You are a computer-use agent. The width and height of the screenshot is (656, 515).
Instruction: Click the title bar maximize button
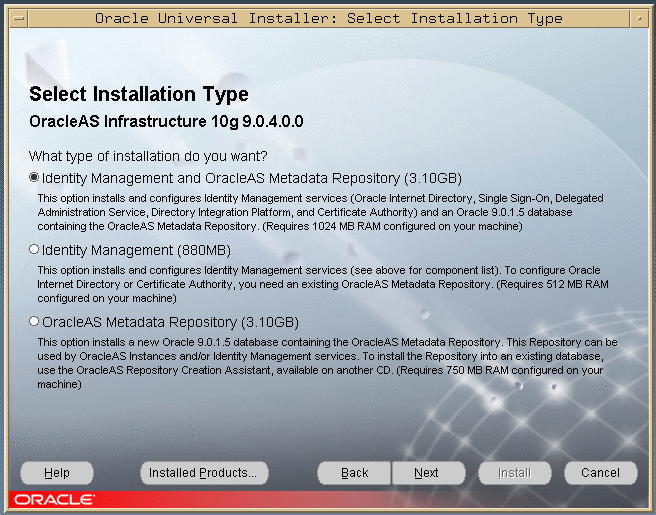[x=639, y=18]
